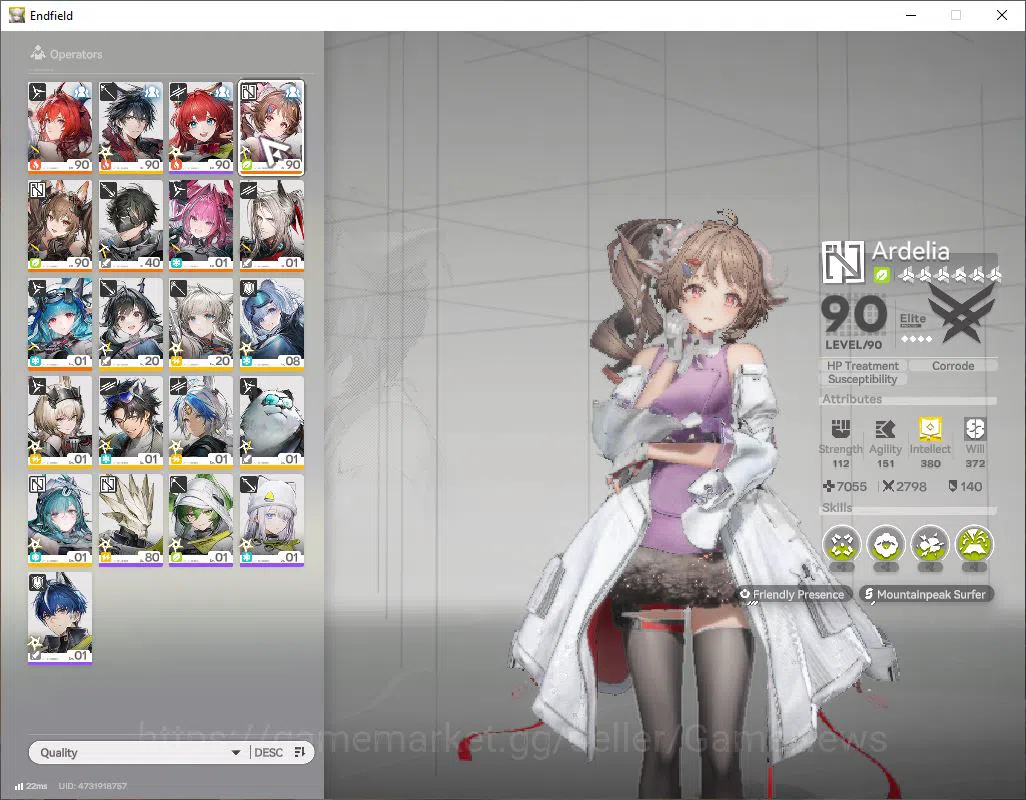Select the white-and-blue haired level 01 operator
The width and height of the screenshot is (1026, 800).
click(x=201, y=421)
